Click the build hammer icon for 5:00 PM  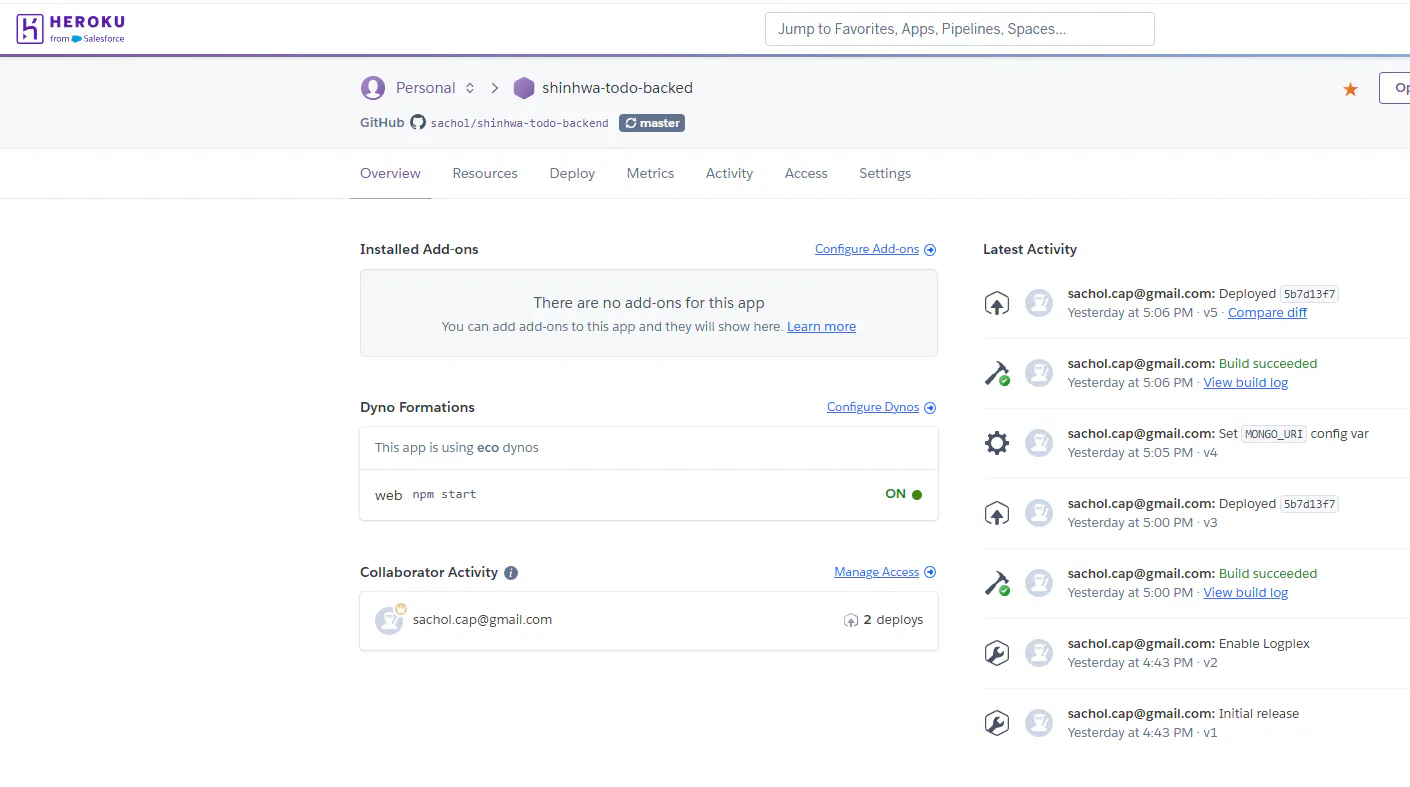[997, 583]
